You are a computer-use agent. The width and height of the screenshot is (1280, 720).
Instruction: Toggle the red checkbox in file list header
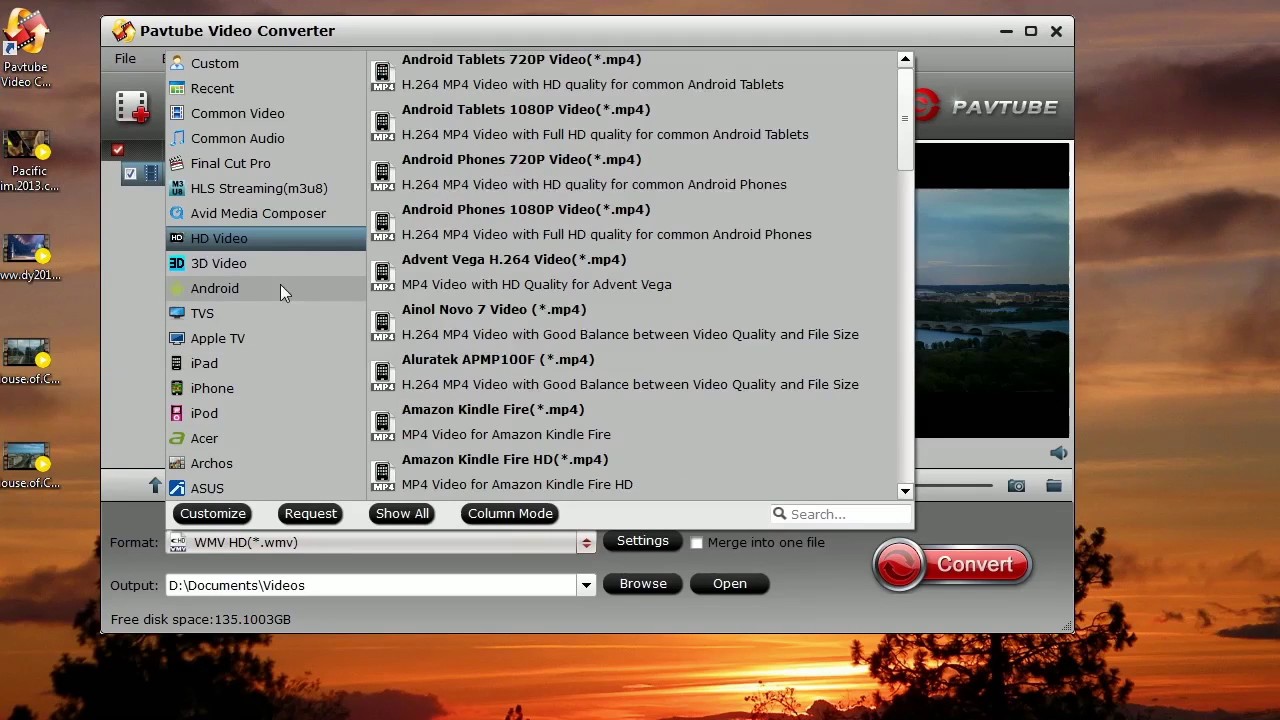coord(118,150)
